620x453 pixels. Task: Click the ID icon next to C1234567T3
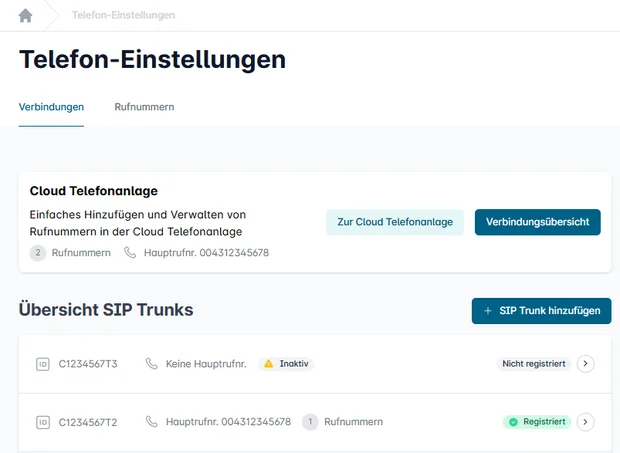pos(43,364)
